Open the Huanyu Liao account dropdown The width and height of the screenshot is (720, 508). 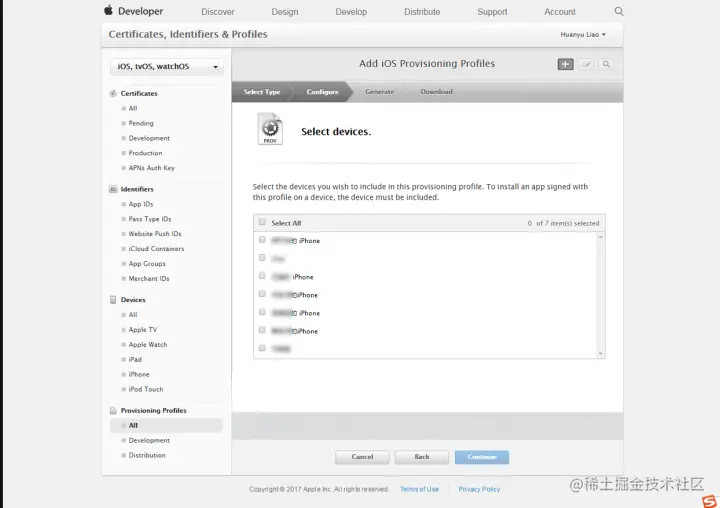click(583, 34)
